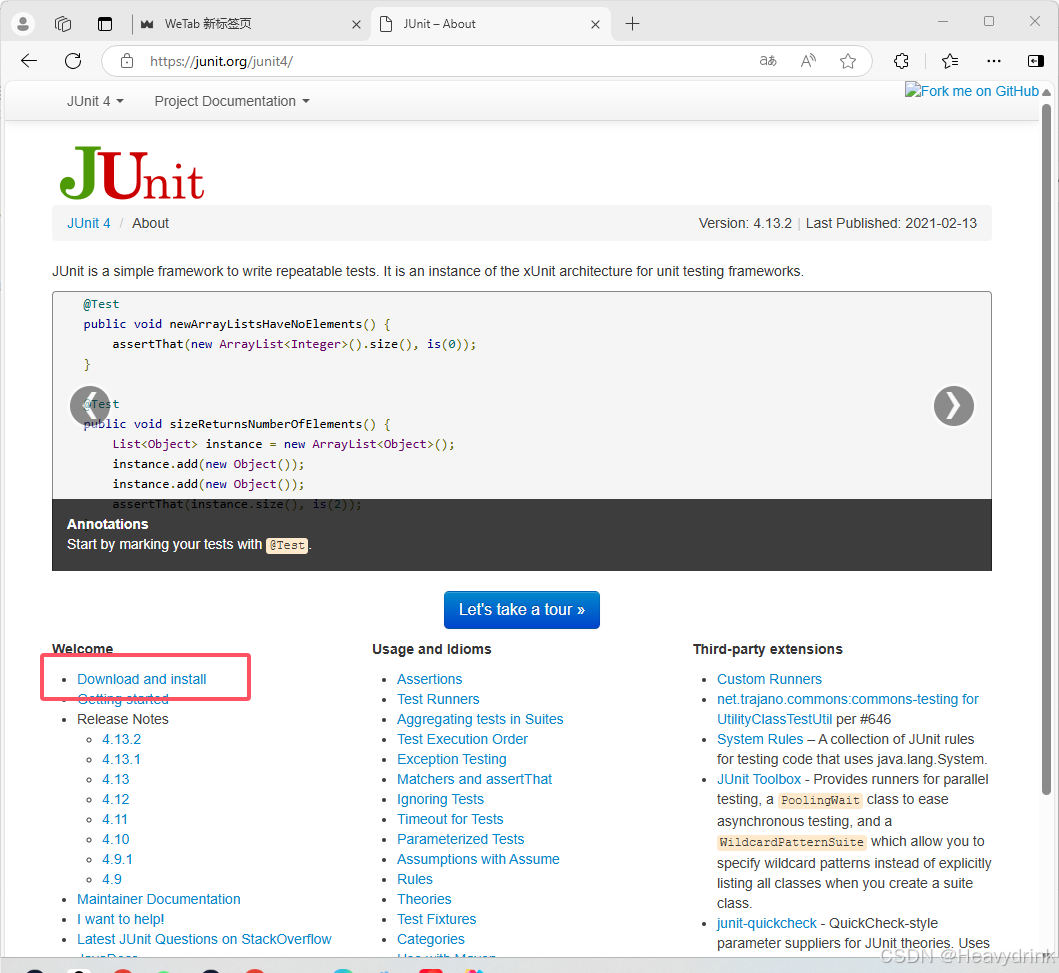
Task: Click the 'About' breadcrumb text
Action: tap(150, 223)
